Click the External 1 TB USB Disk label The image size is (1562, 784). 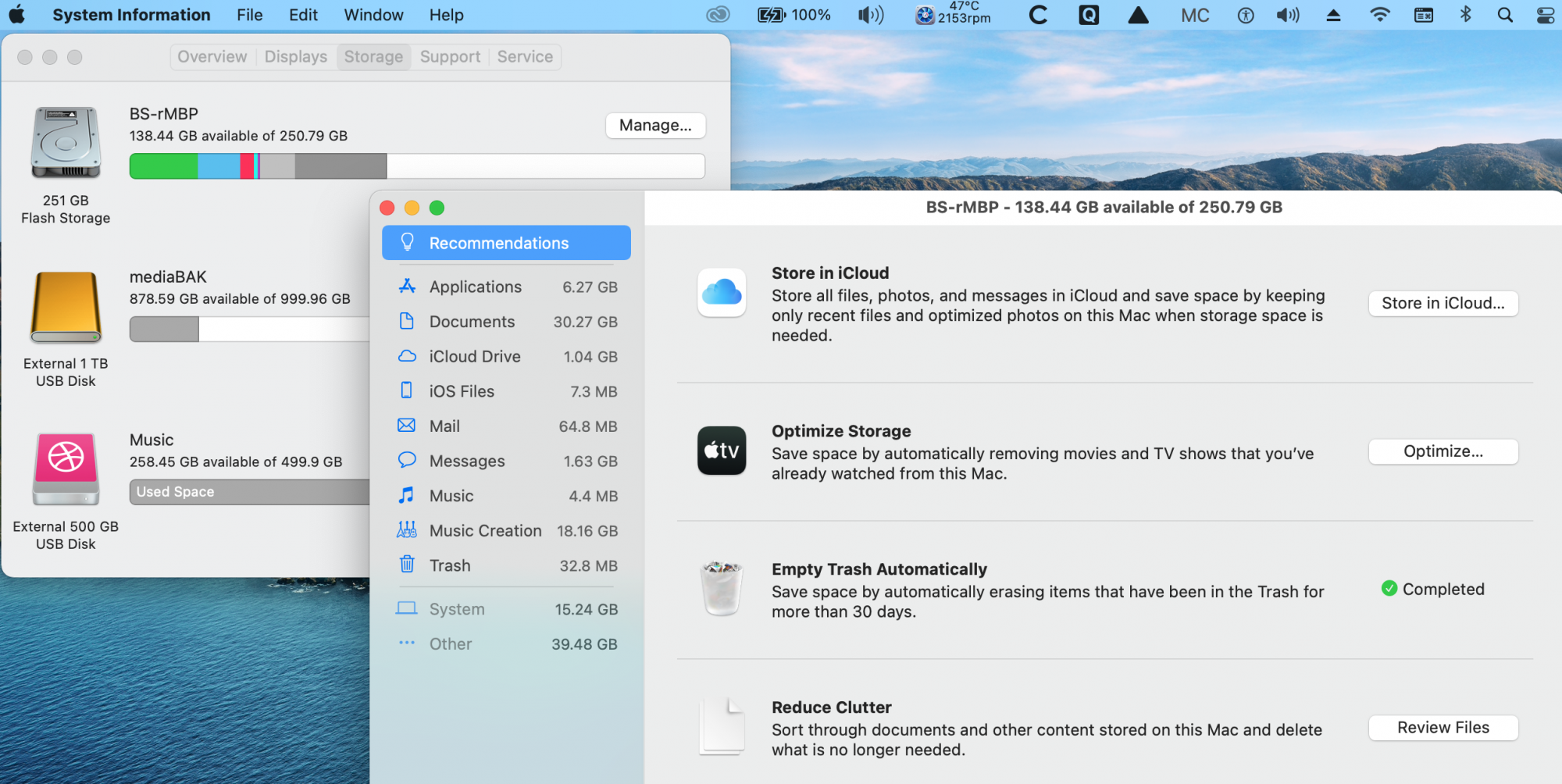point(66,372)
